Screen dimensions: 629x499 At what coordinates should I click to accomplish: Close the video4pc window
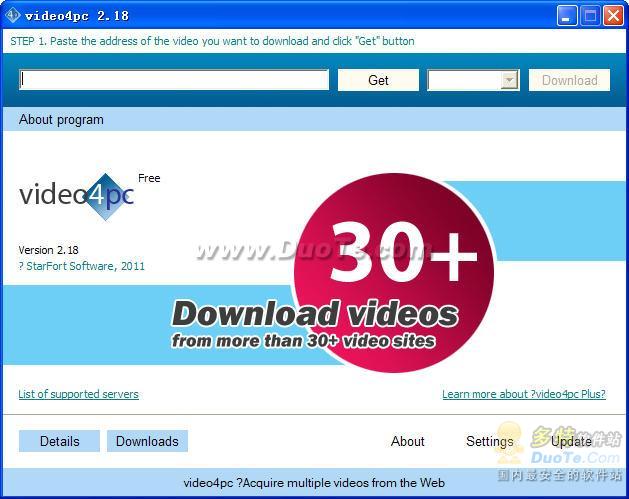(613, 16)
